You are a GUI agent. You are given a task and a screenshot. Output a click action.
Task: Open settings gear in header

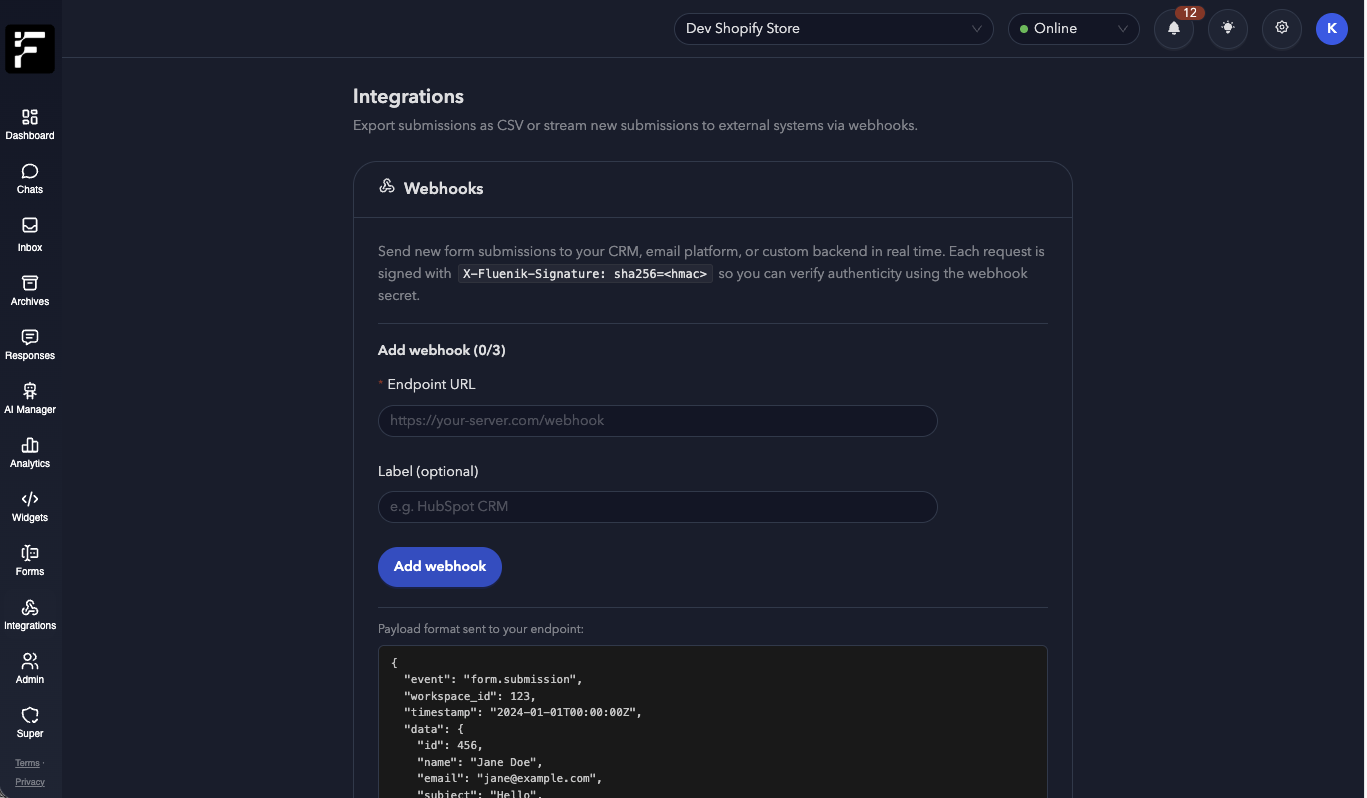click(x=1282, y=29)
